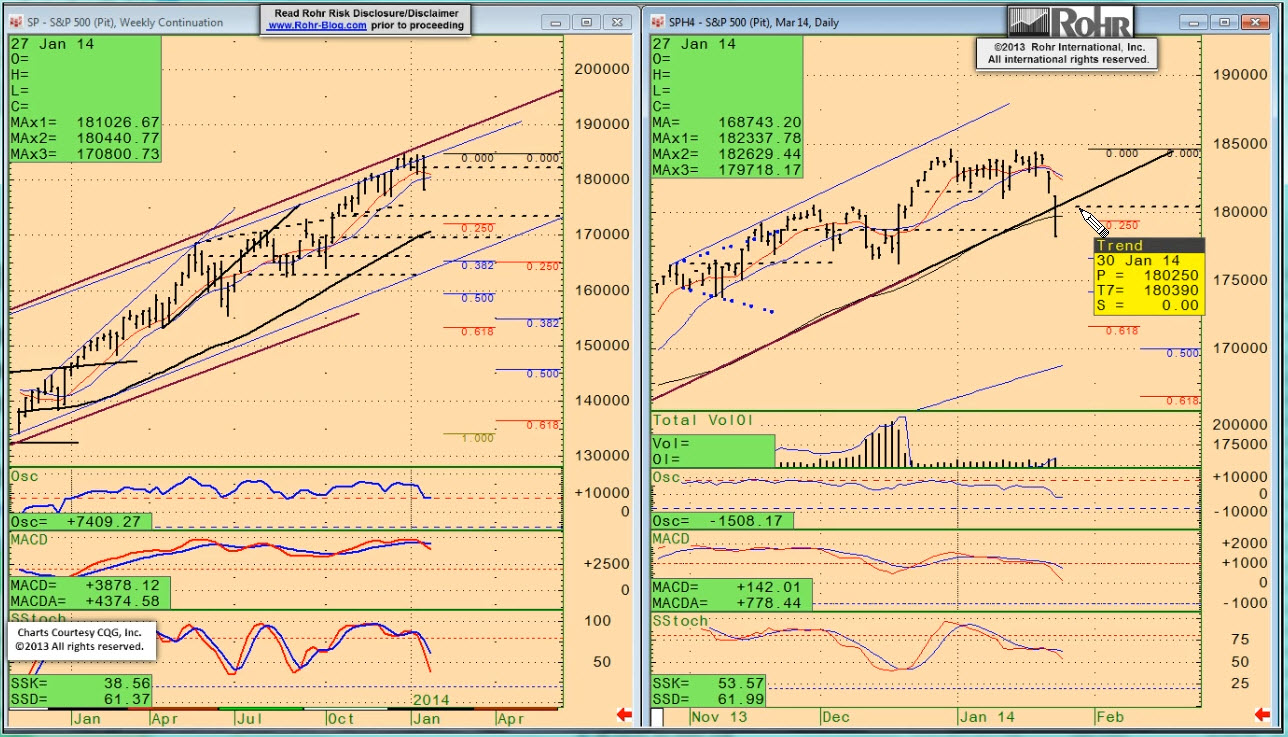
Task: Click the Charts Courtesy CQG notice
Action: pyautogui.click(x=79, y=640)
